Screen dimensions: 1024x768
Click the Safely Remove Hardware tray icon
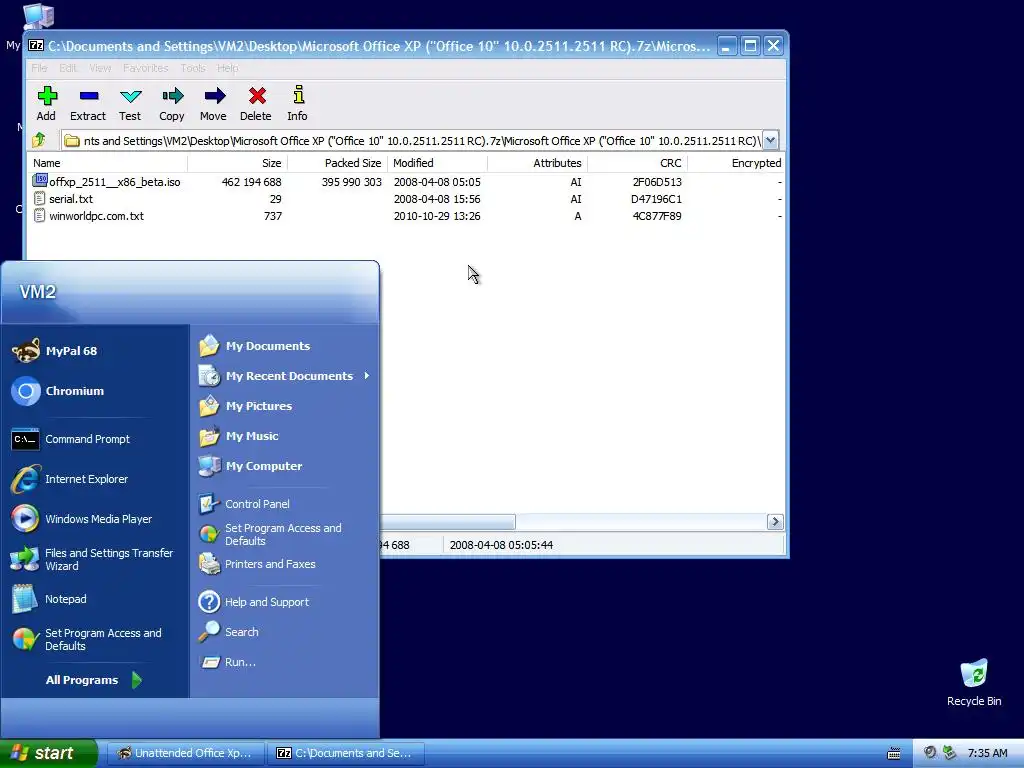(x=949, y=754)
